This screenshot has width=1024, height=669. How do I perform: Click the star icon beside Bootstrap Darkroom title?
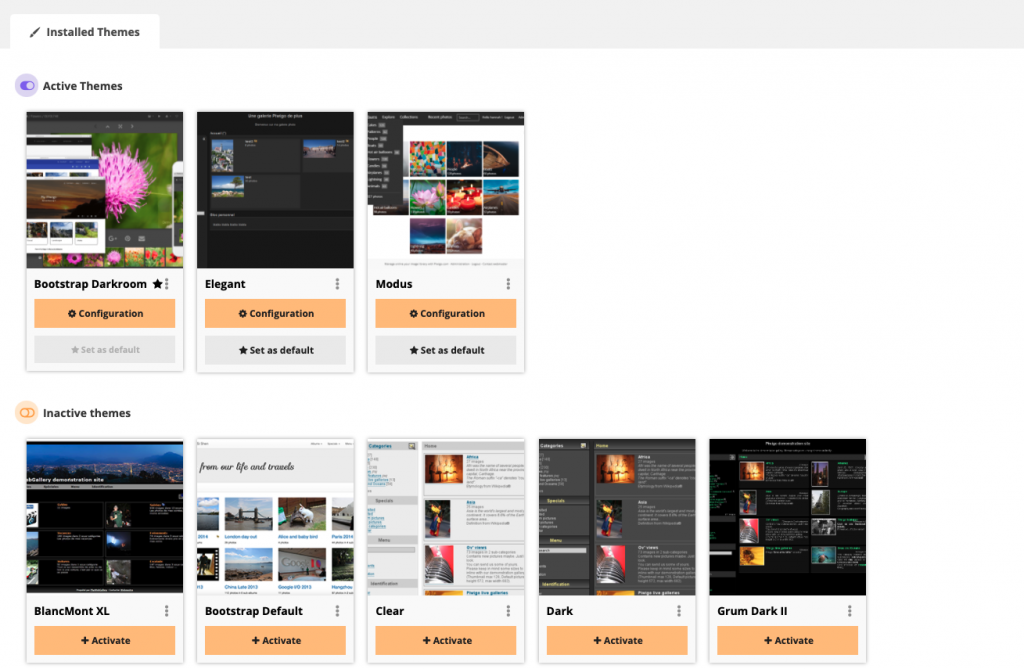click(x=156, y=284)
